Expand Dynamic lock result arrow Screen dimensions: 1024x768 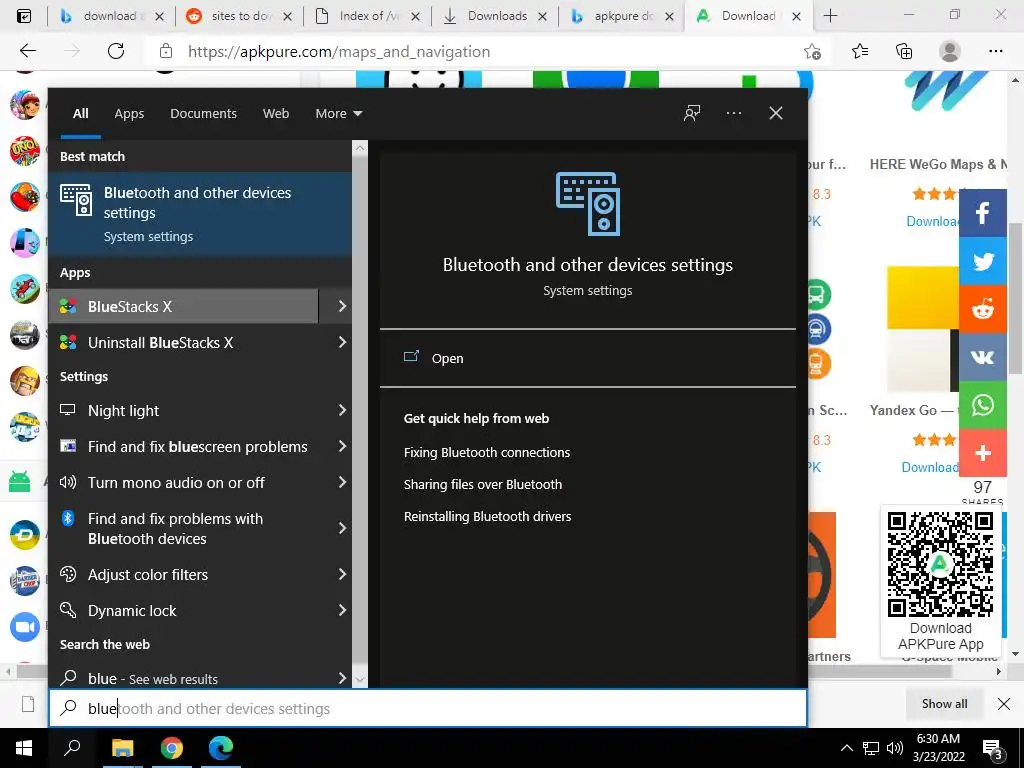click(x=342, y=610)
